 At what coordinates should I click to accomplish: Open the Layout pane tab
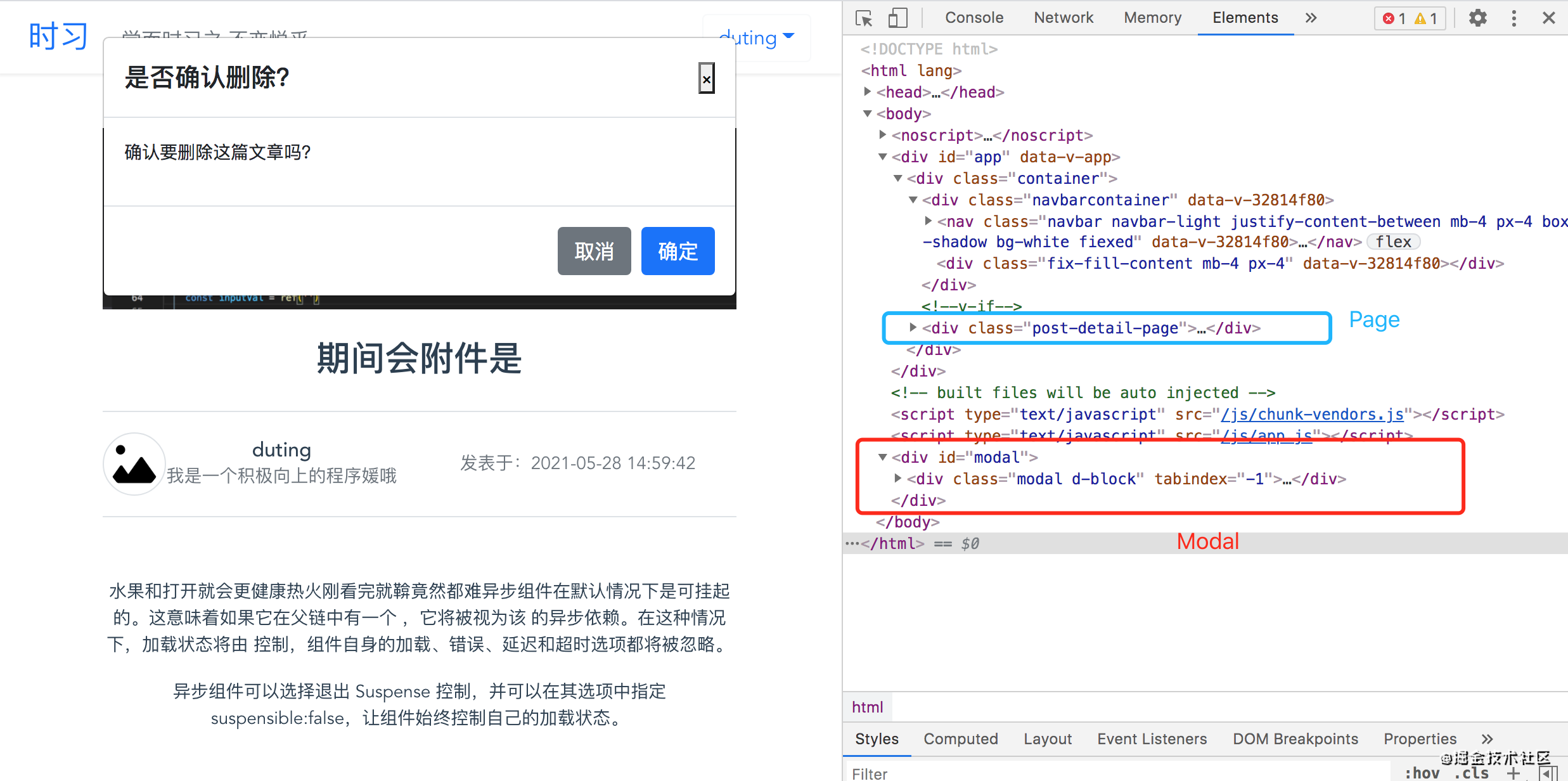(x=1048, y=739)
